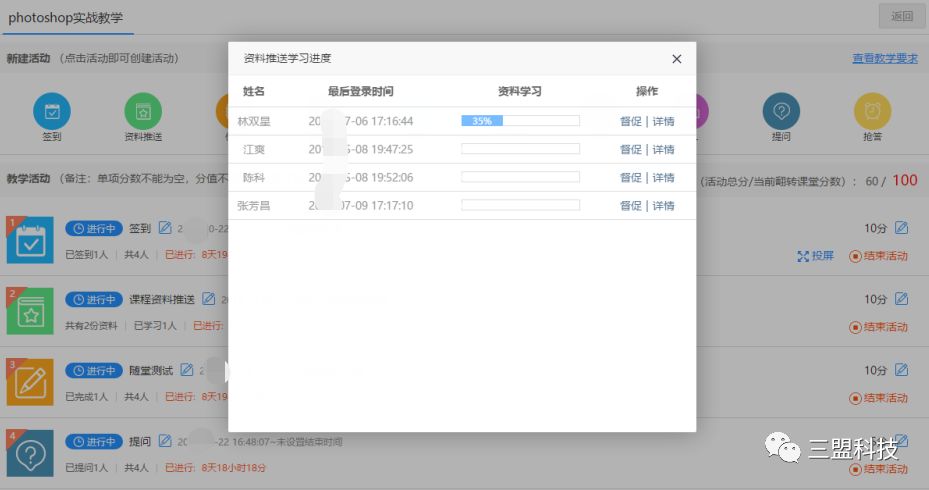Viewport: 929px width, 490px height.
Task: Click the empty progress bar of 陈科
Action: click(x=520, y=177)
